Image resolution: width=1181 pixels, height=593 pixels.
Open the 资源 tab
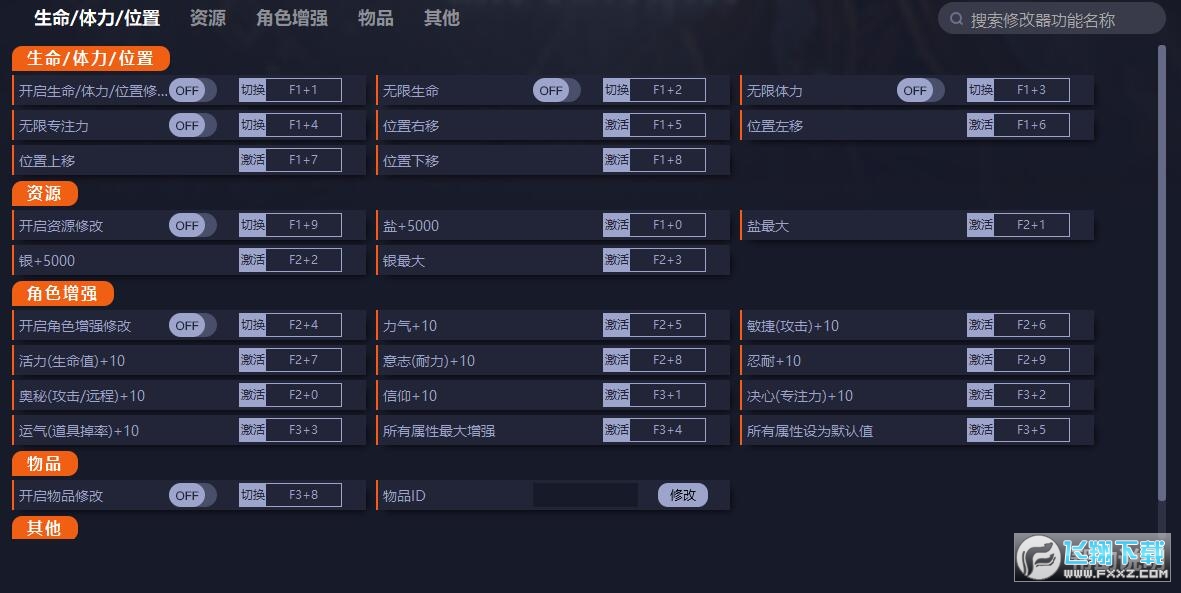point(207,18)
